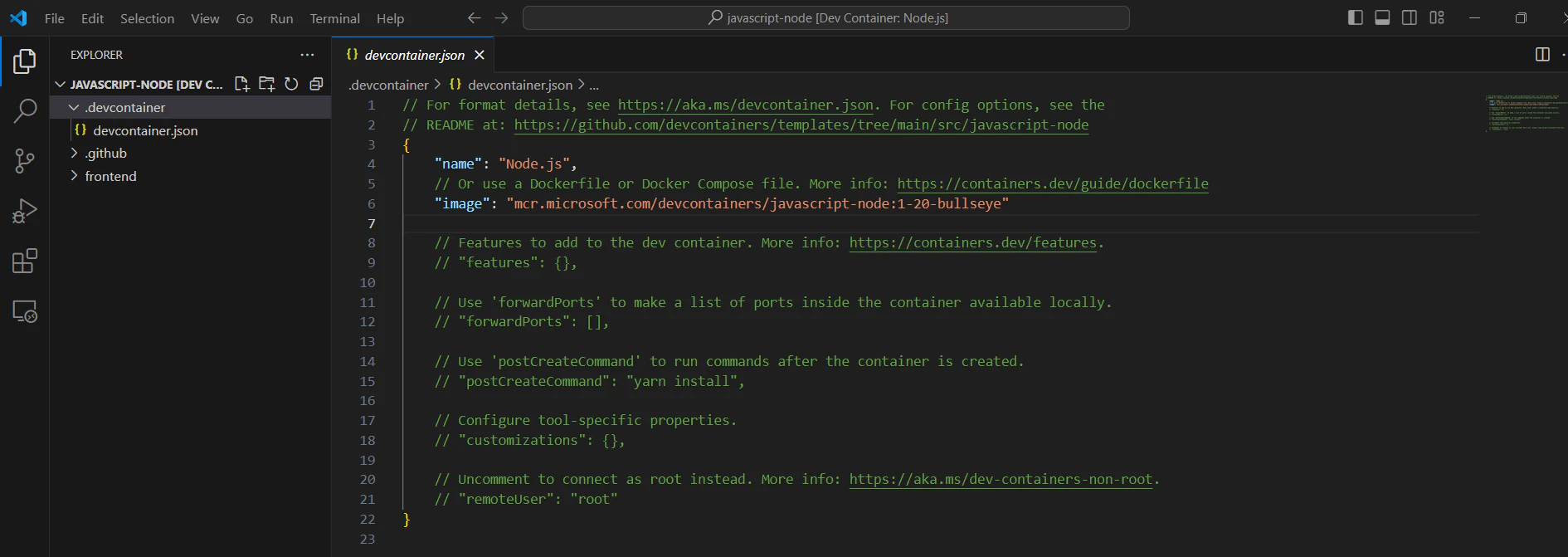Go back in navigation history

click(474, 18)
